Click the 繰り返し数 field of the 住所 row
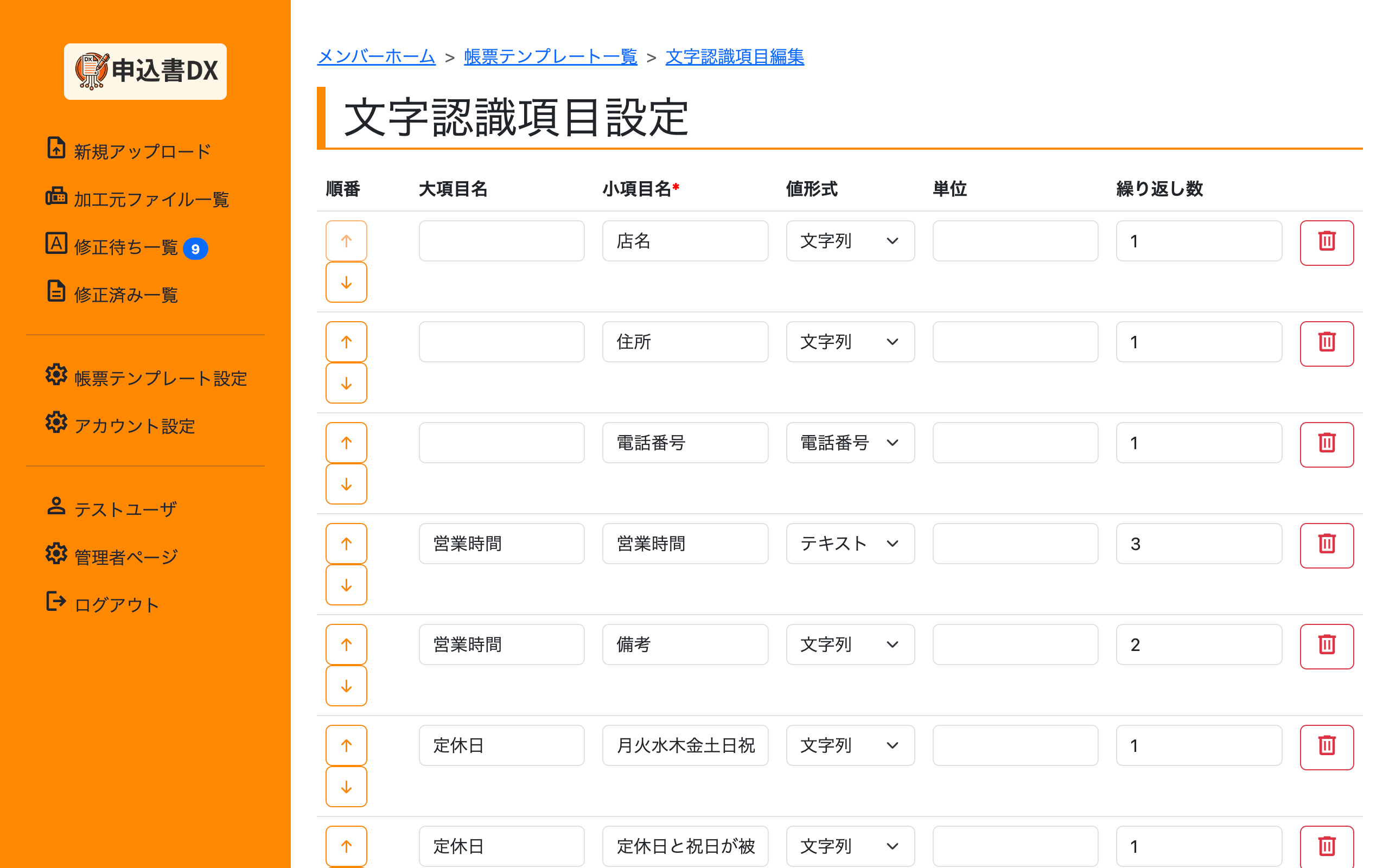 [1199, 342]
